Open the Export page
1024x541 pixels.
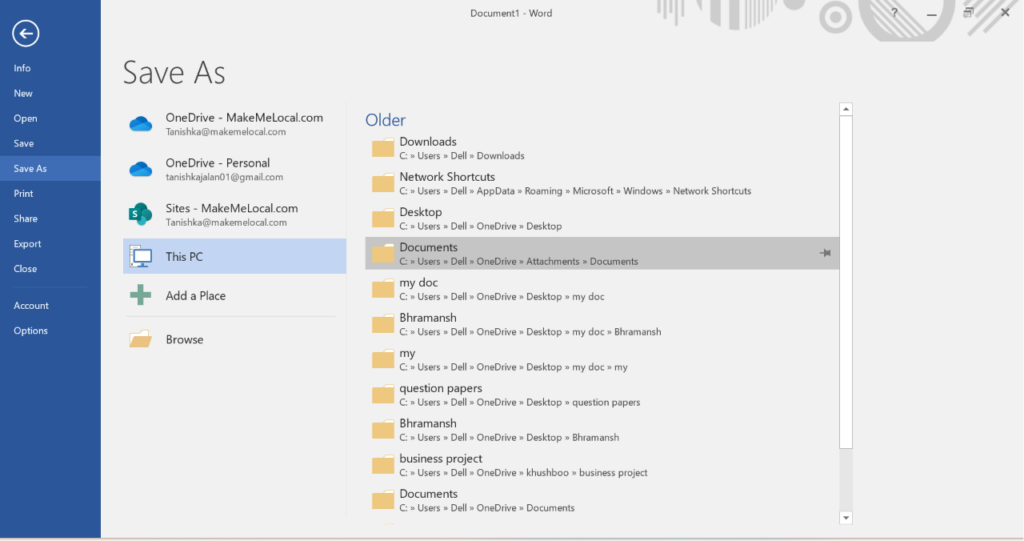pyautogui.click(x=50, y=244)
